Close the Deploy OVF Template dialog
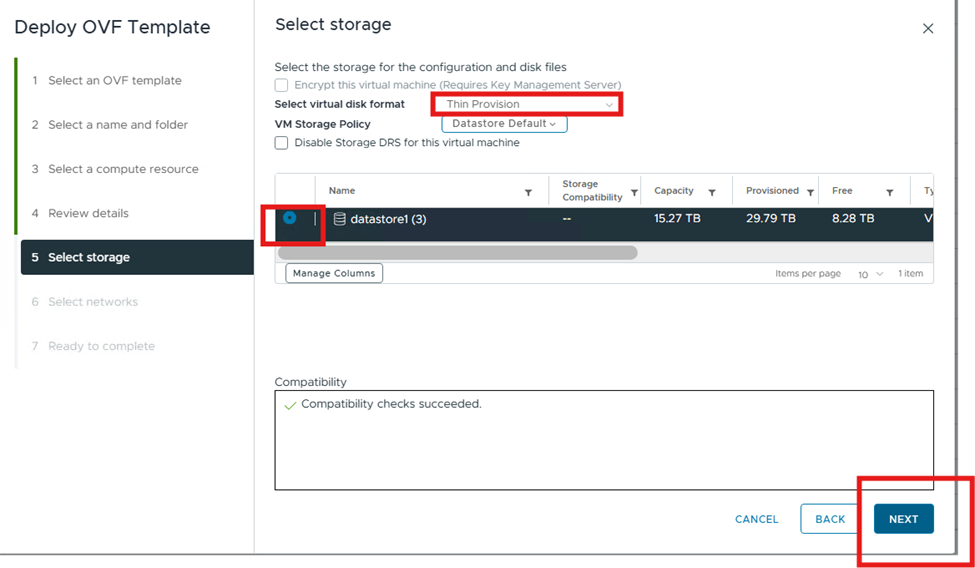Viewport: 975px width, 568px height. (x=928, y=29)
